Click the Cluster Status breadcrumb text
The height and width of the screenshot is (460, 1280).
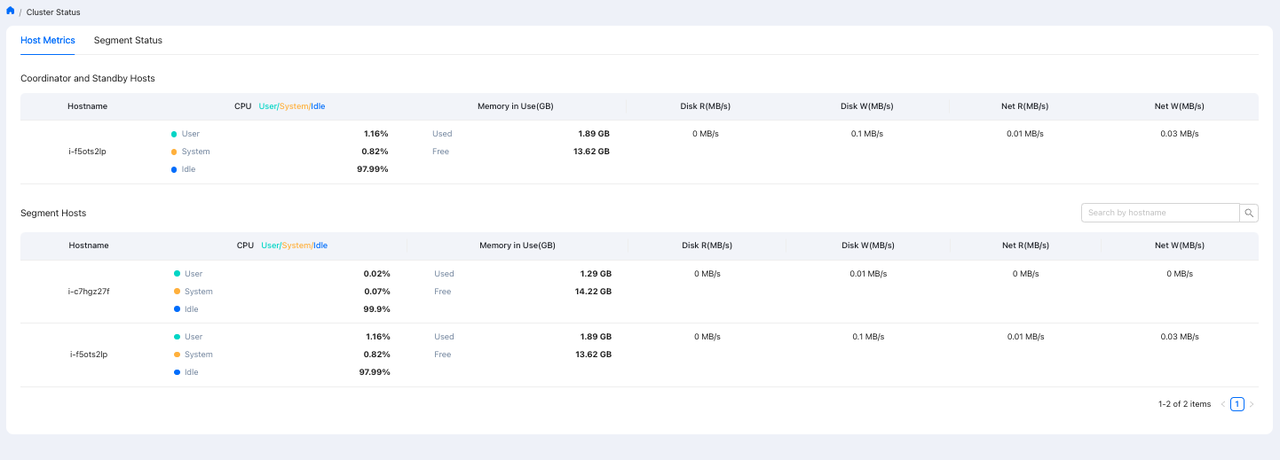click(x=53, y=12)
